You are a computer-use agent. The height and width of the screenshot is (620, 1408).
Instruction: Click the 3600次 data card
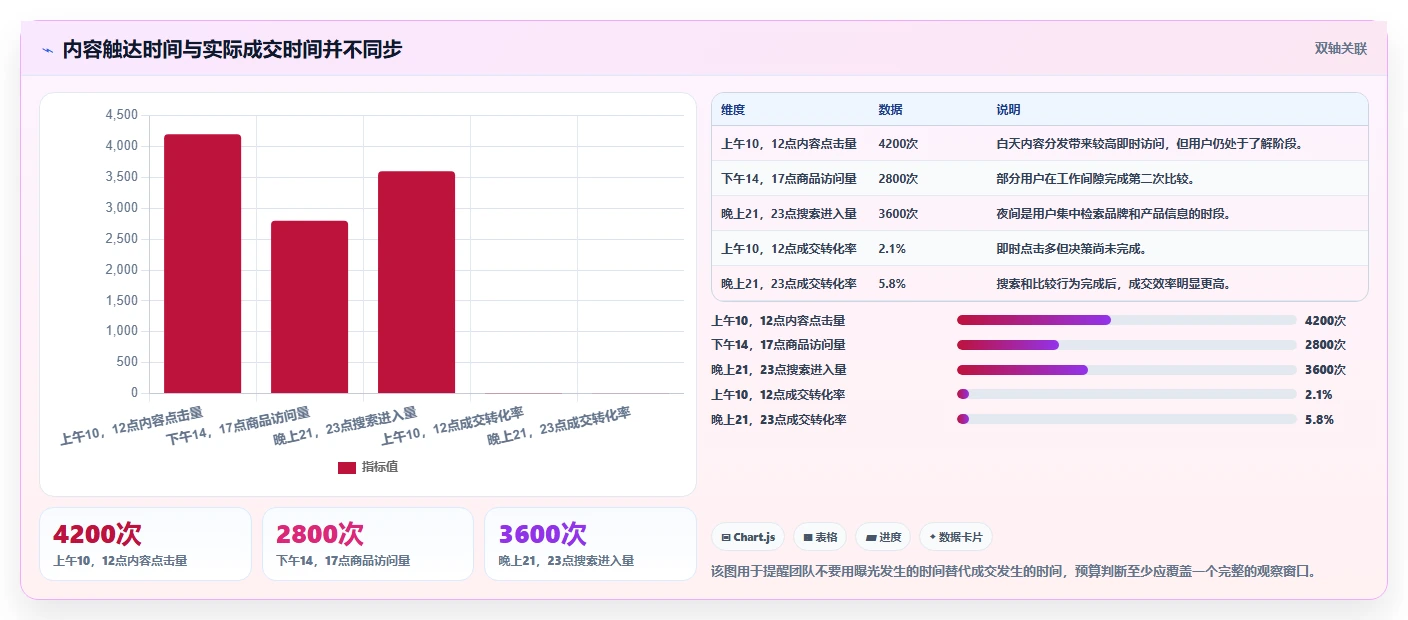click(590, 544)
